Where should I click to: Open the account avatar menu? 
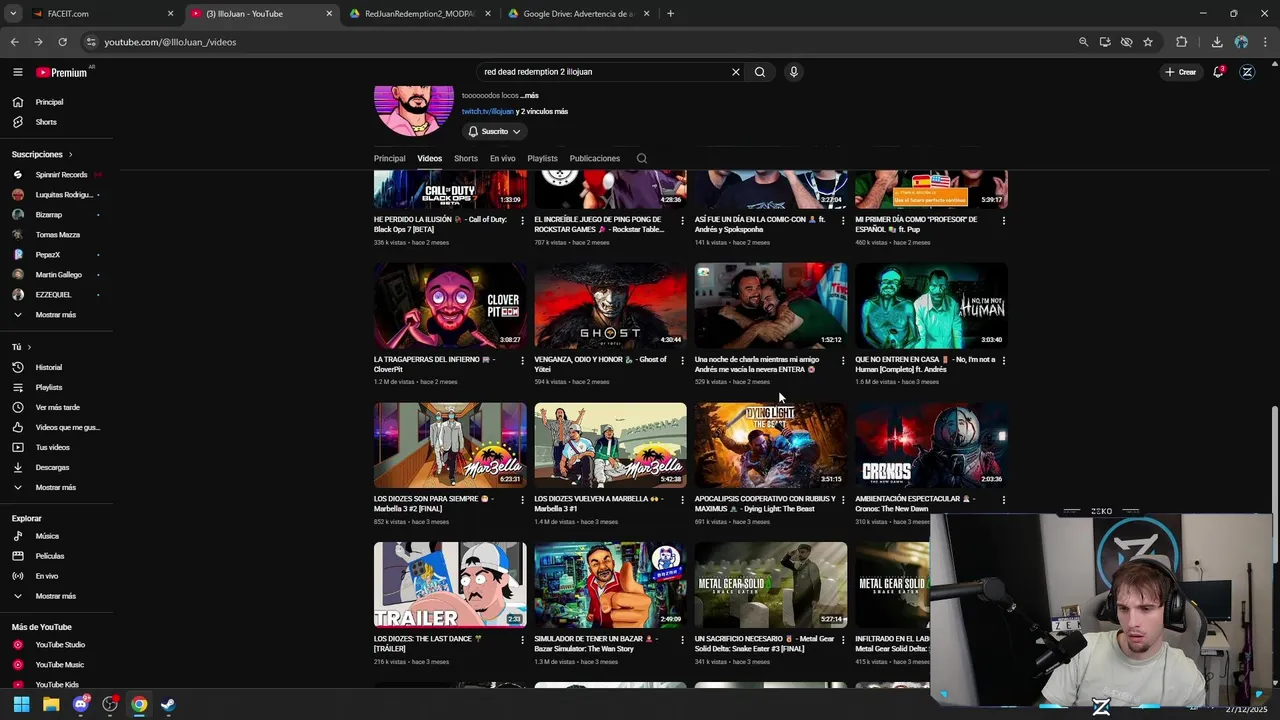1247,72
